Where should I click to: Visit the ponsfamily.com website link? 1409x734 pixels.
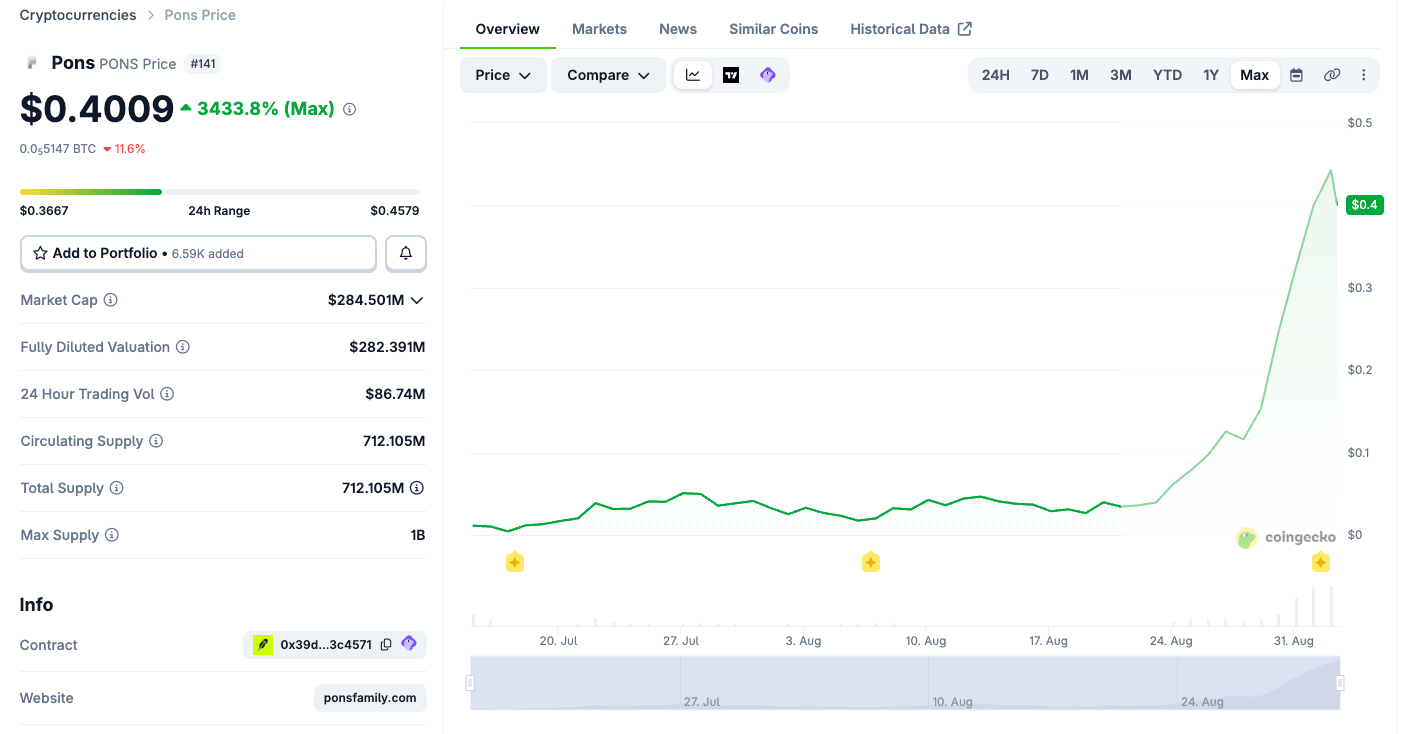[x=370, y=698]
